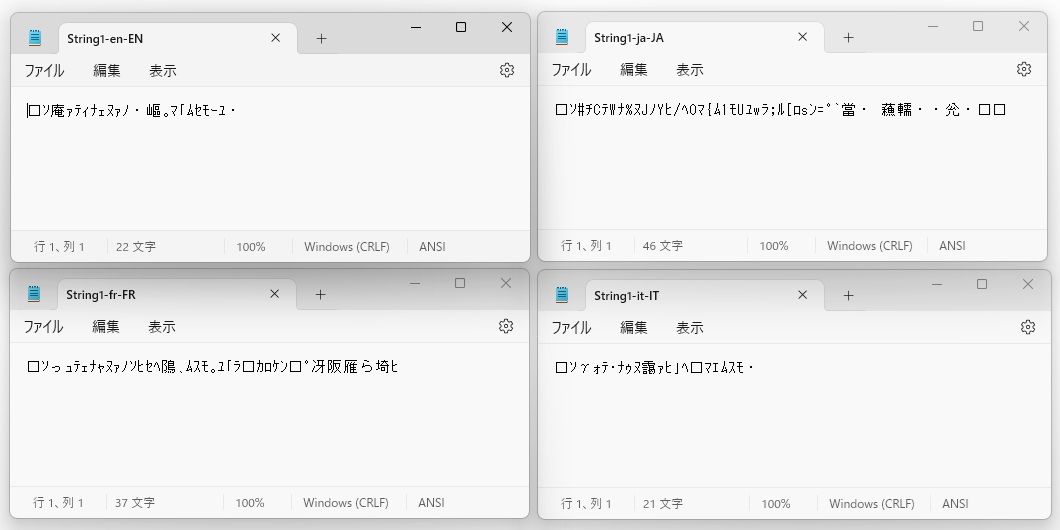Click Notepad icon in String1-it-IT title bar
The width and height of the screenshot is (1060, 530).
[x=562, y=295]
